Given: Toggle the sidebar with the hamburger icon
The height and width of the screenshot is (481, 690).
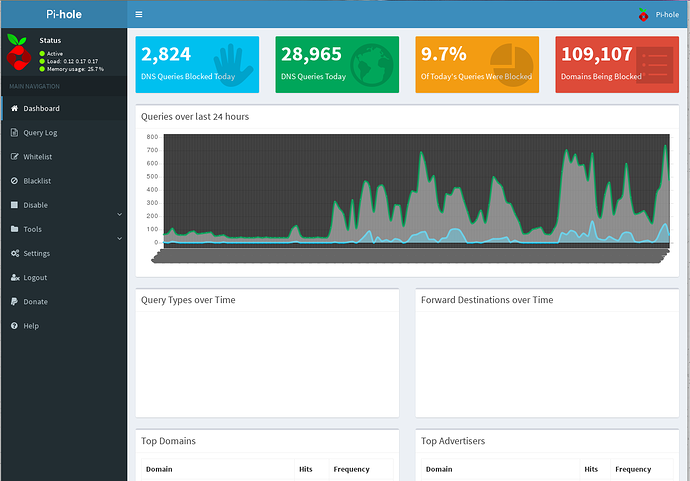Looking at the screenshot, I should 139,15.
